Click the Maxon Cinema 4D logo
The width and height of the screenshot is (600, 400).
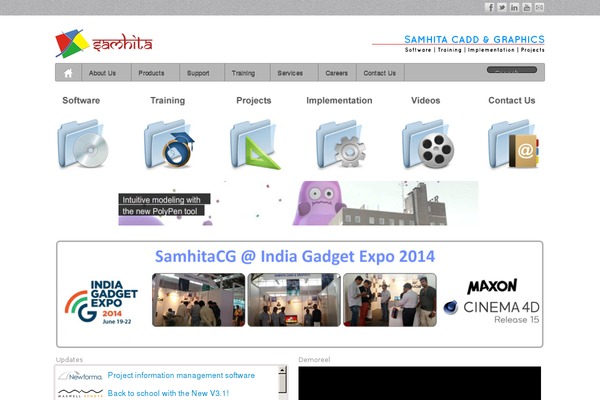tap(492, 301)
